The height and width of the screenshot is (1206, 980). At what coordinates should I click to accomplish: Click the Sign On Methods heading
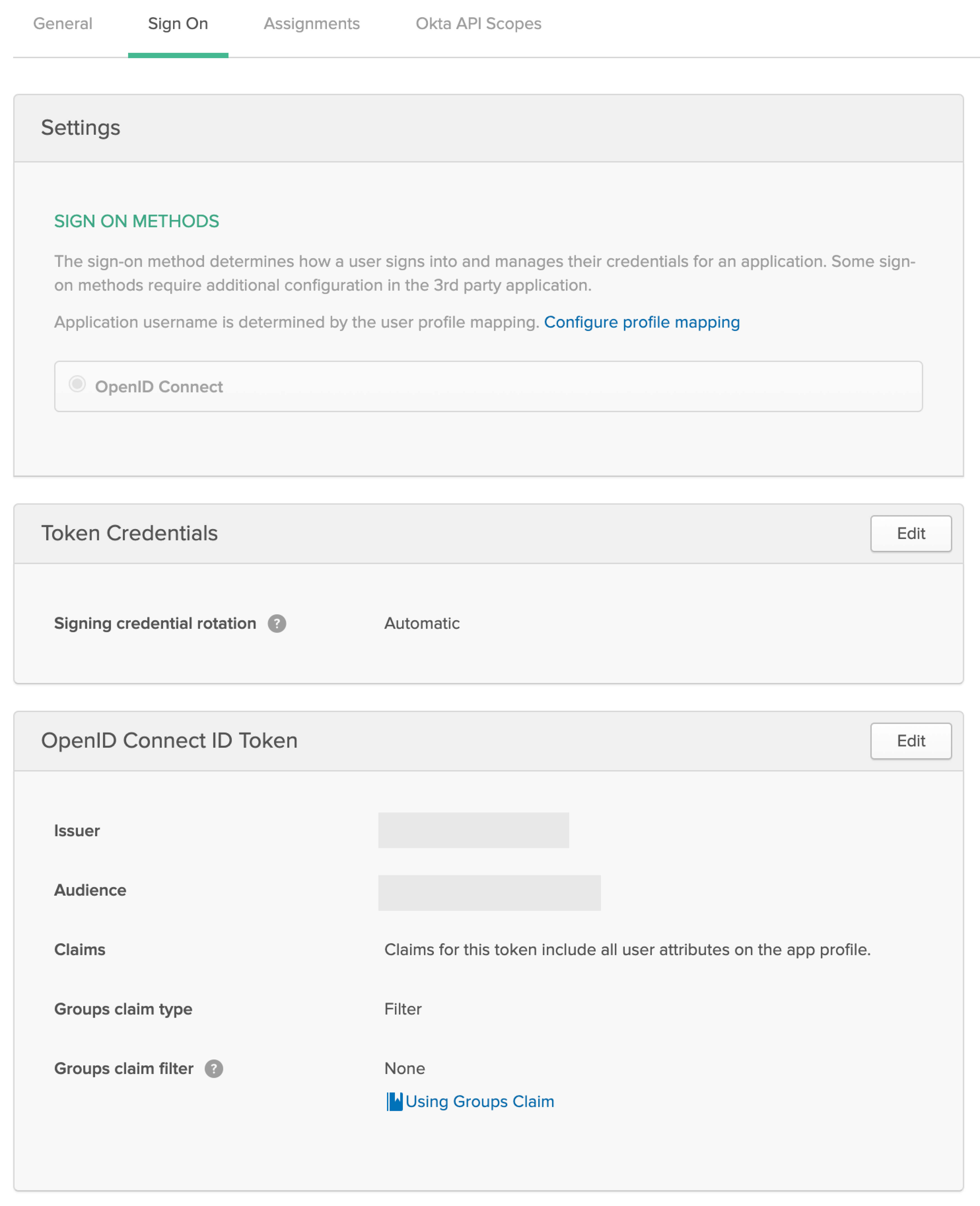(137, 221)
